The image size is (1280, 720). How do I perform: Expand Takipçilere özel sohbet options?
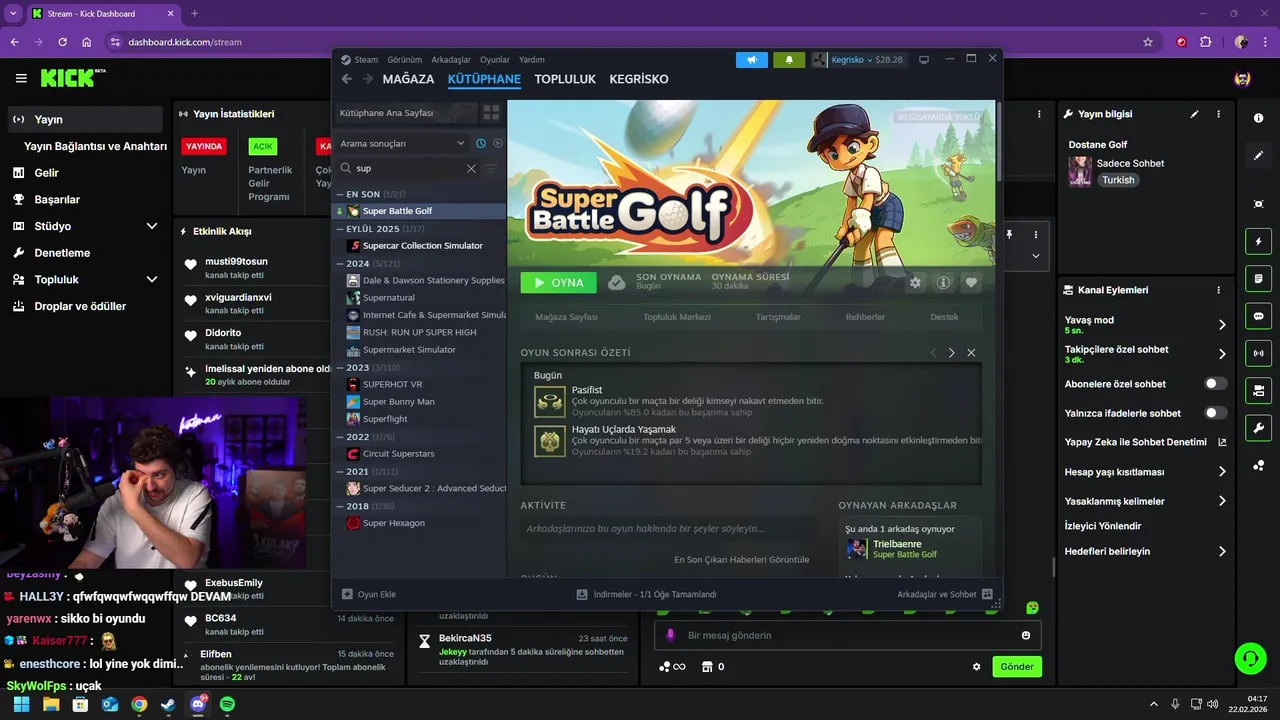(1222, 354)
